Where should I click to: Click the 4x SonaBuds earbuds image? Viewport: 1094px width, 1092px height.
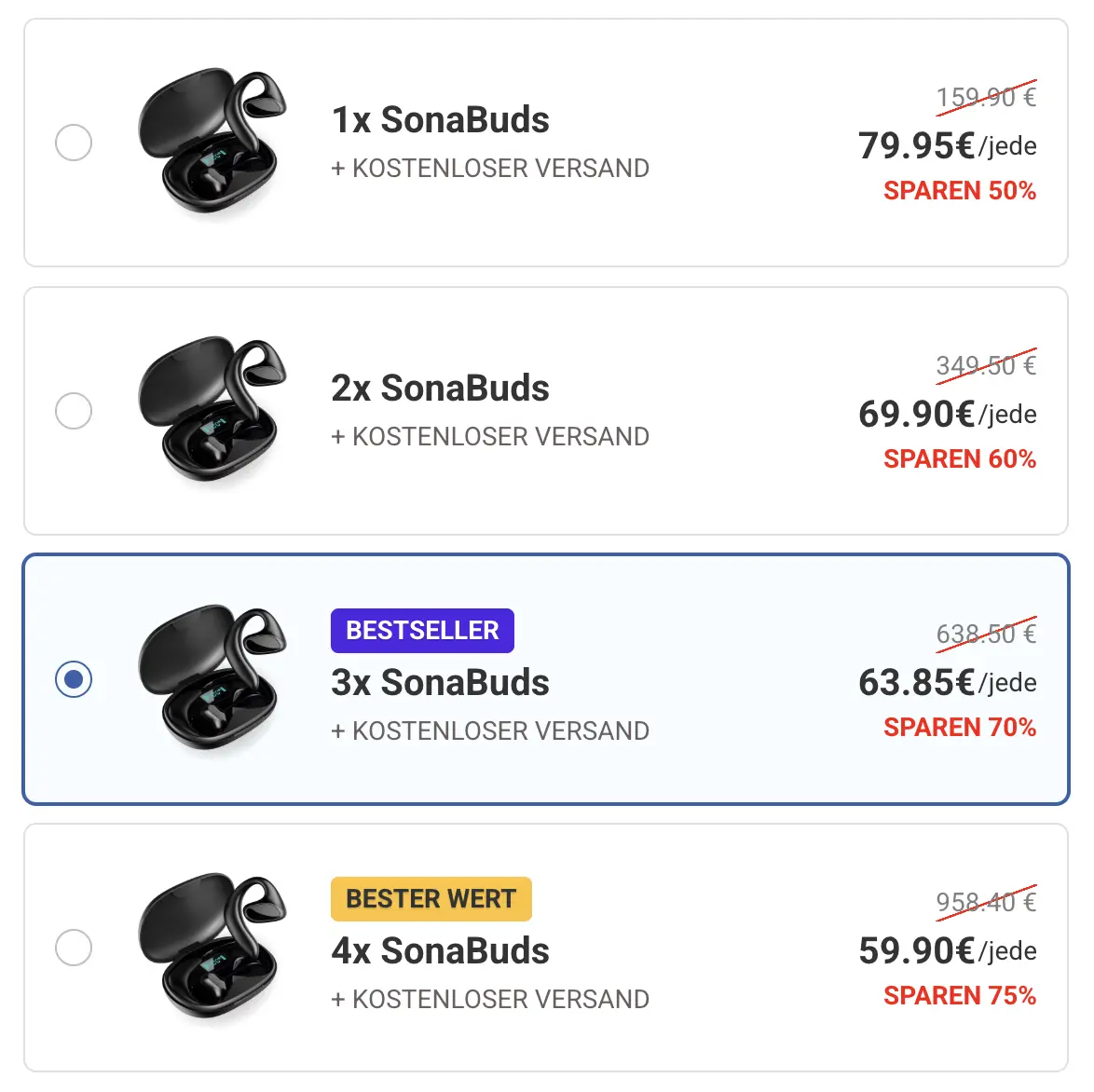tap(212, 947)
